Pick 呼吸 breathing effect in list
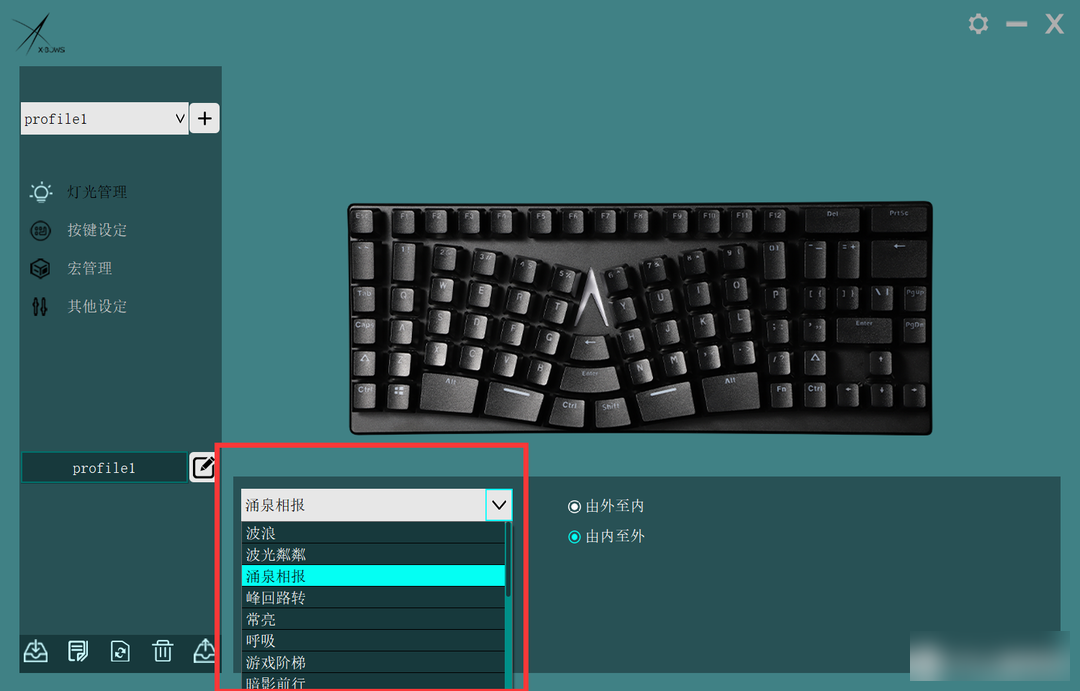The image size is (1080, 691). point(373,641)
